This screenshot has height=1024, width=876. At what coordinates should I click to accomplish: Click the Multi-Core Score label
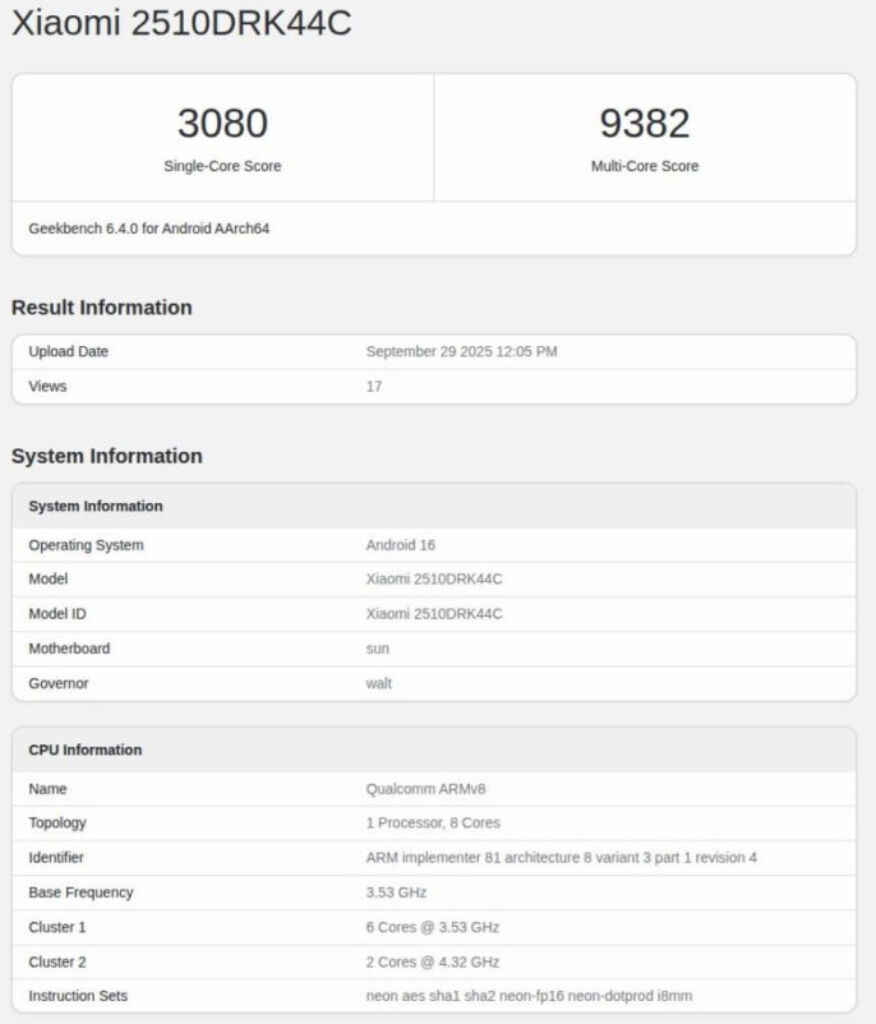[x=644, y=167]
